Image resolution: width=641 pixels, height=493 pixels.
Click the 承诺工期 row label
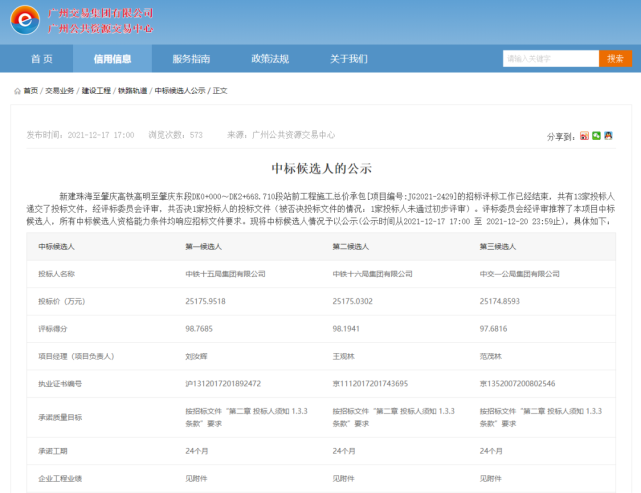53,451
